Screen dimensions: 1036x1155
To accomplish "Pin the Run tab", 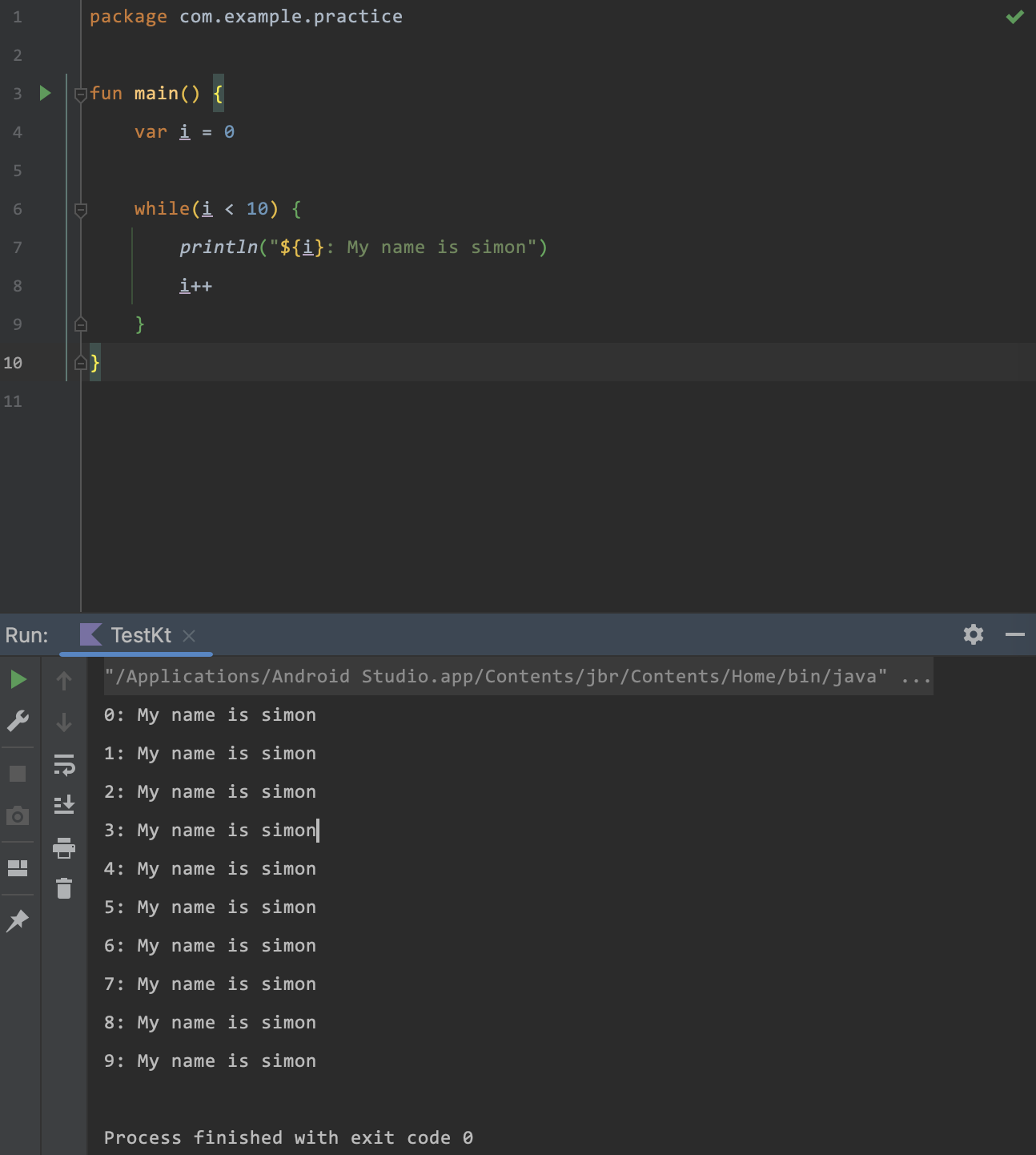I will [x=18, y=921].
